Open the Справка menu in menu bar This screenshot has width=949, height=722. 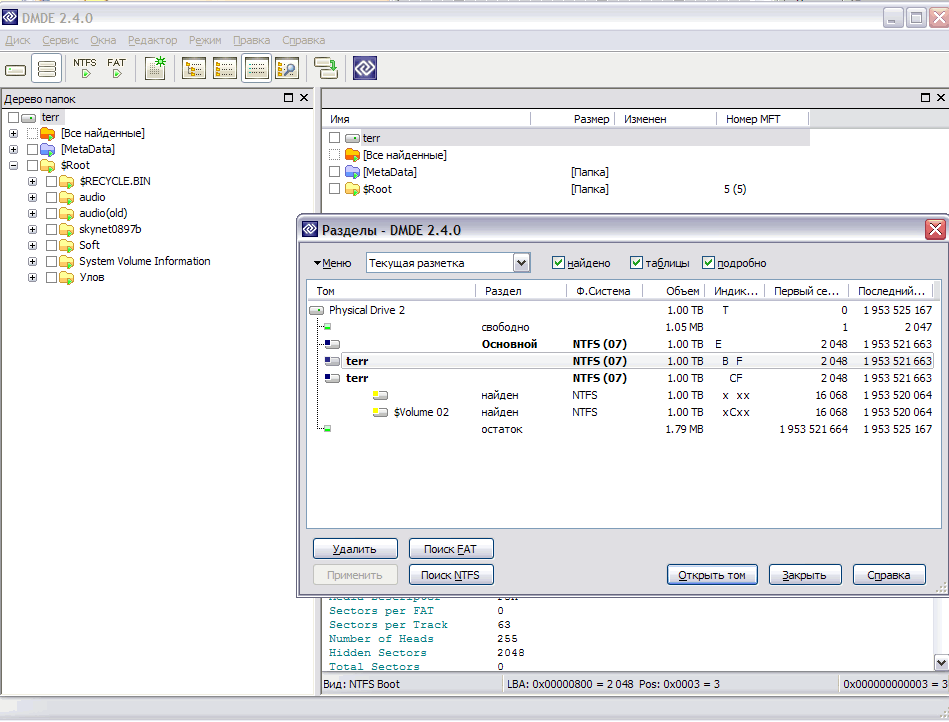[x=303, y=41]
